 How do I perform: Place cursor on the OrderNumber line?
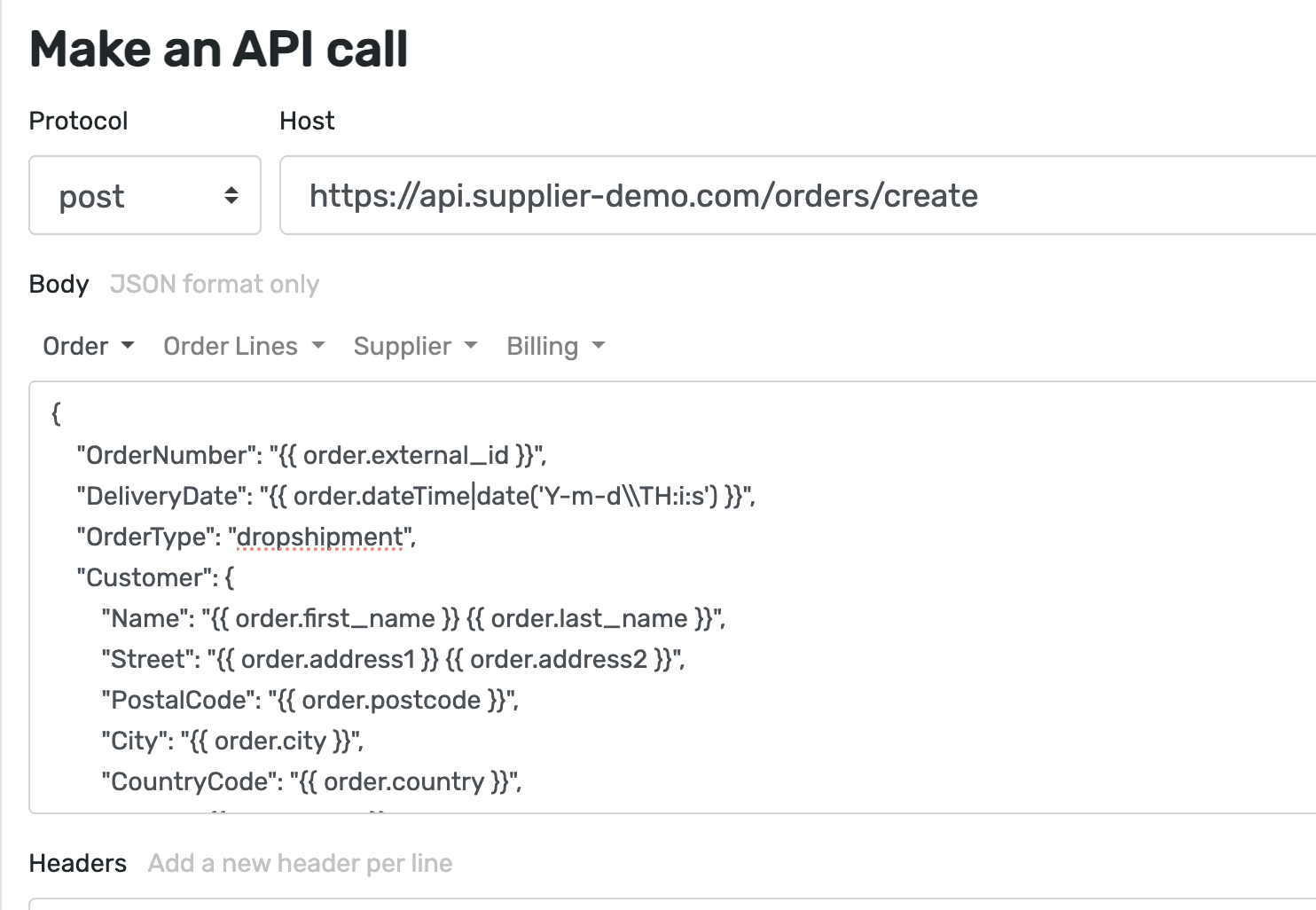pos(311,456)
